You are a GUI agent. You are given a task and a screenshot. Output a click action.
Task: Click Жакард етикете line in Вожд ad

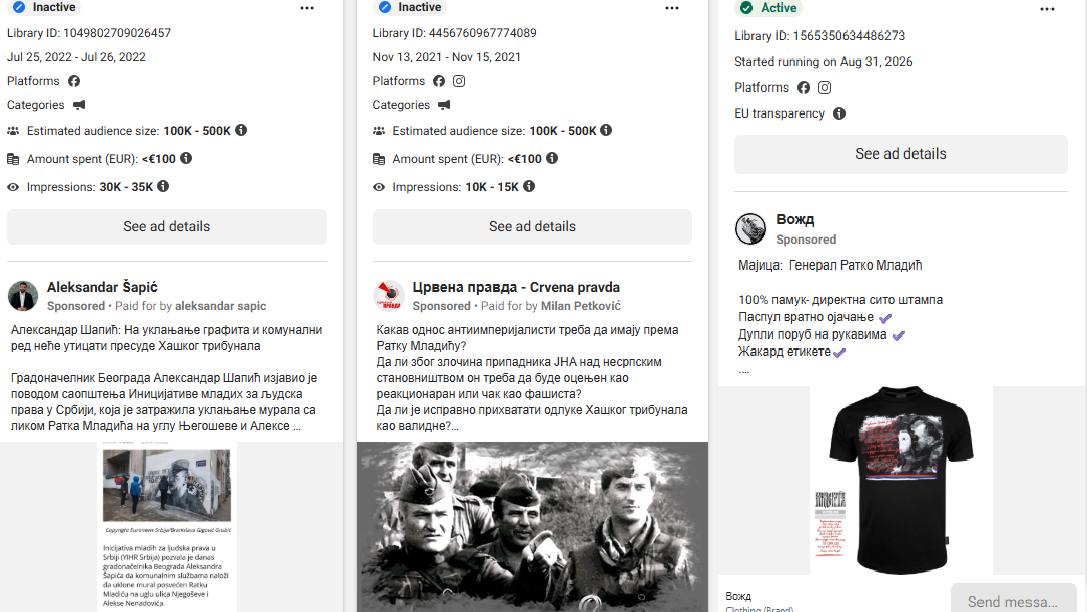pos(792,351)
